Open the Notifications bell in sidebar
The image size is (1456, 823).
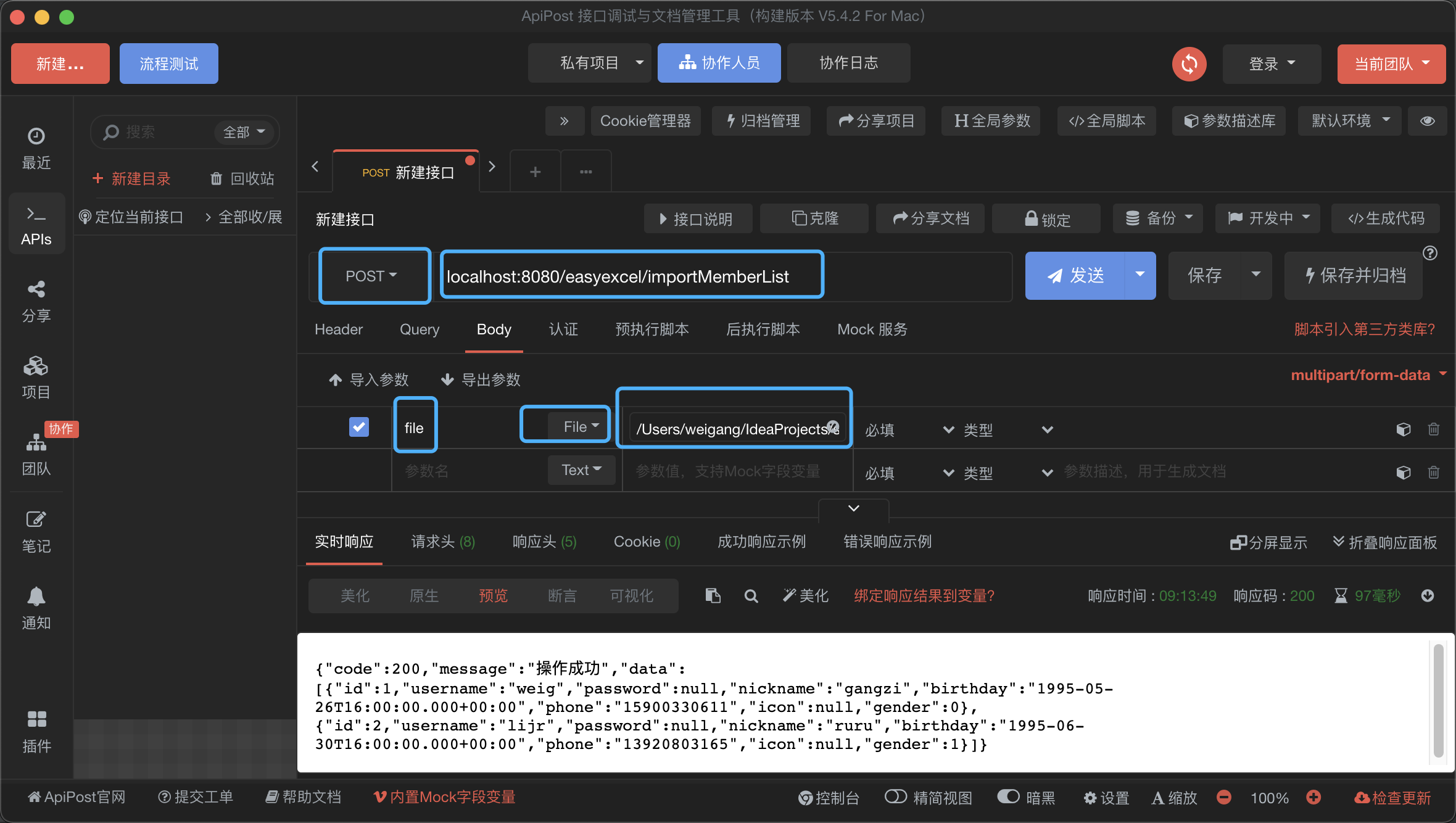(36, 597)
